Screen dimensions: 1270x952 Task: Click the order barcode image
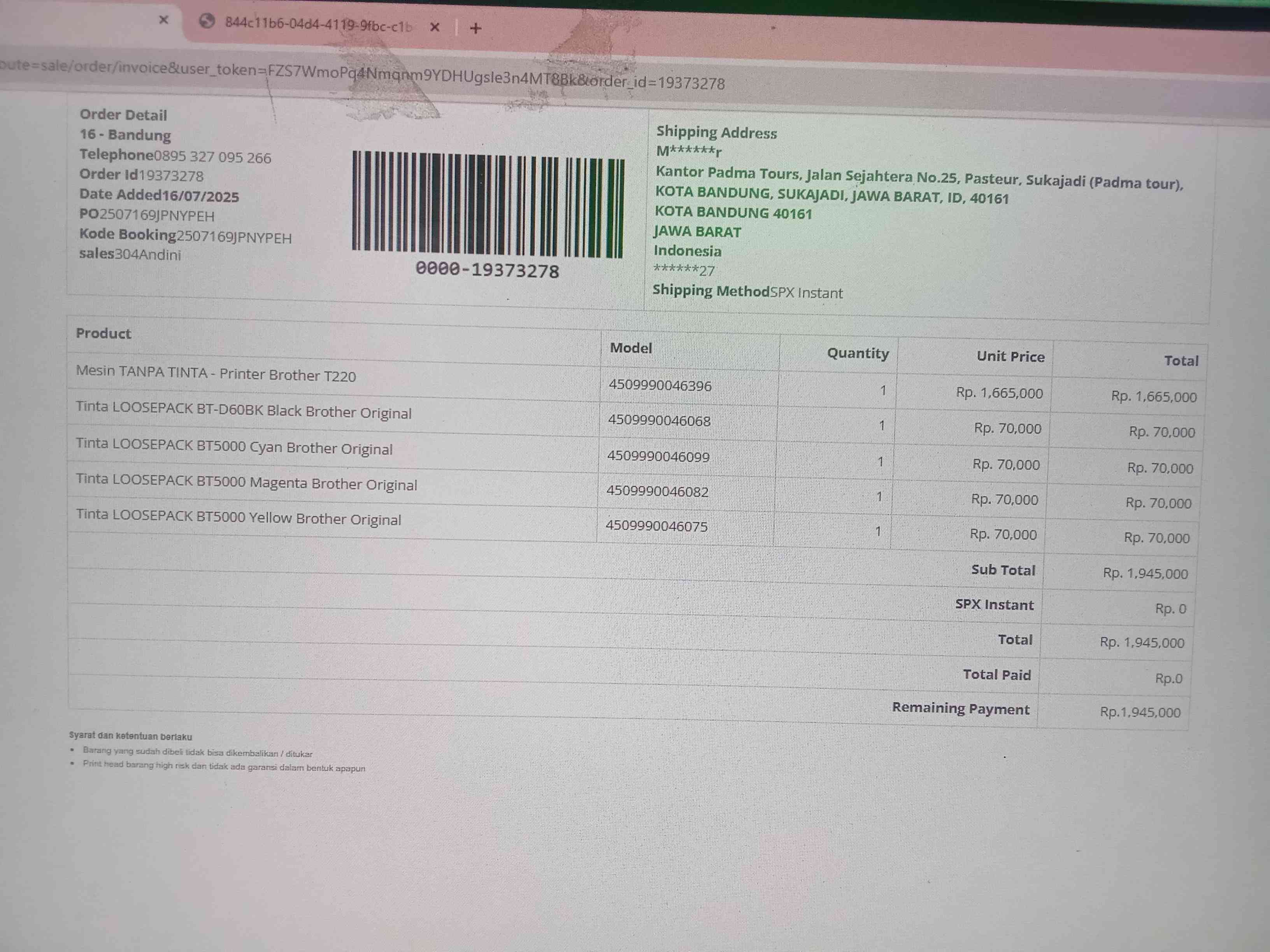pyautogui.click(x=488, y=204)
